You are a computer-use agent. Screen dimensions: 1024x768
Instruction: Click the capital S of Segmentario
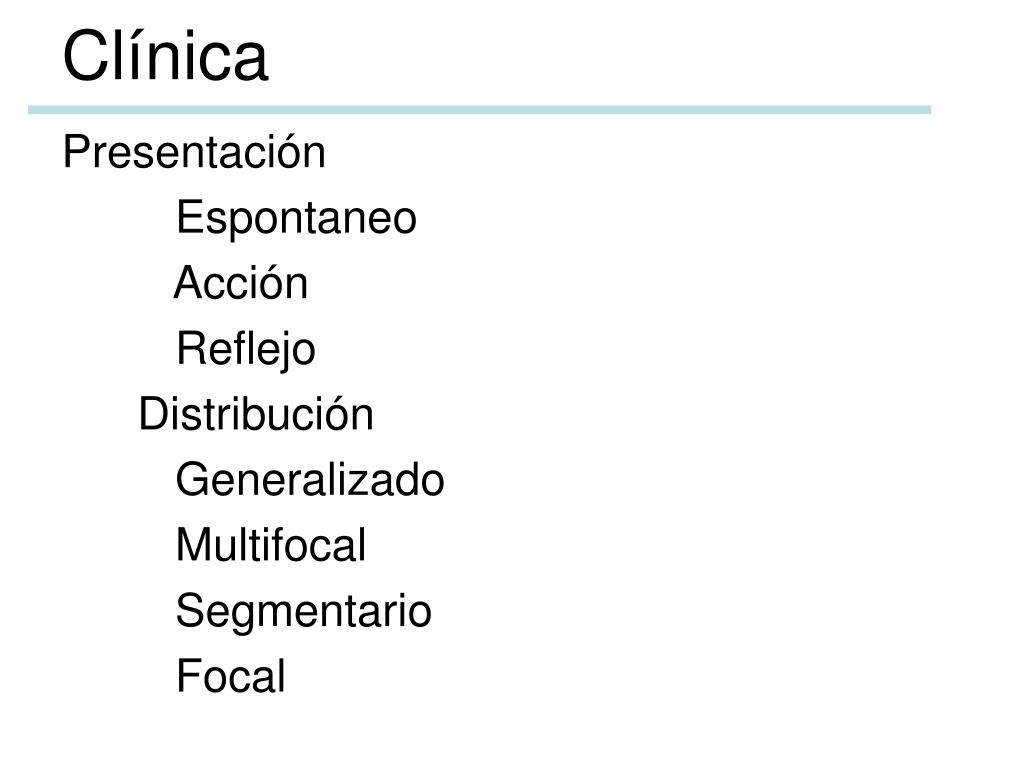(x=191, y=611)
